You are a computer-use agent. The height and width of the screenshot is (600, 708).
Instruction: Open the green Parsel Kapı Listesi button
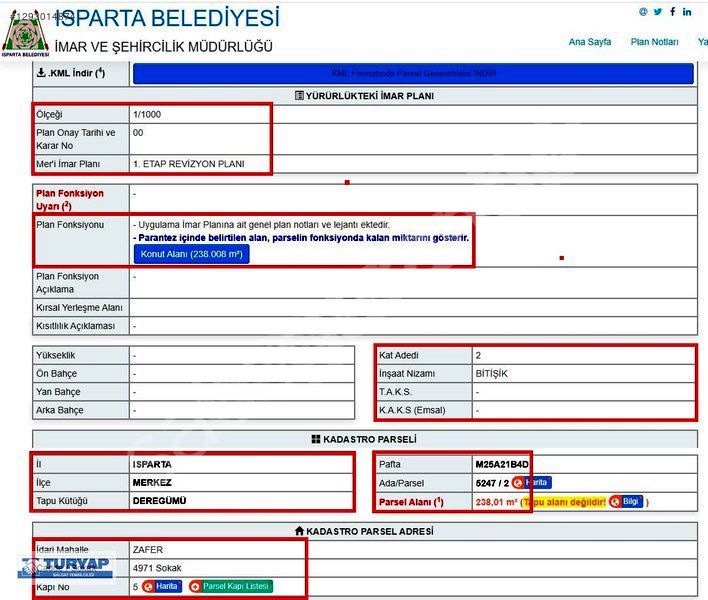(x=231, y=587)
